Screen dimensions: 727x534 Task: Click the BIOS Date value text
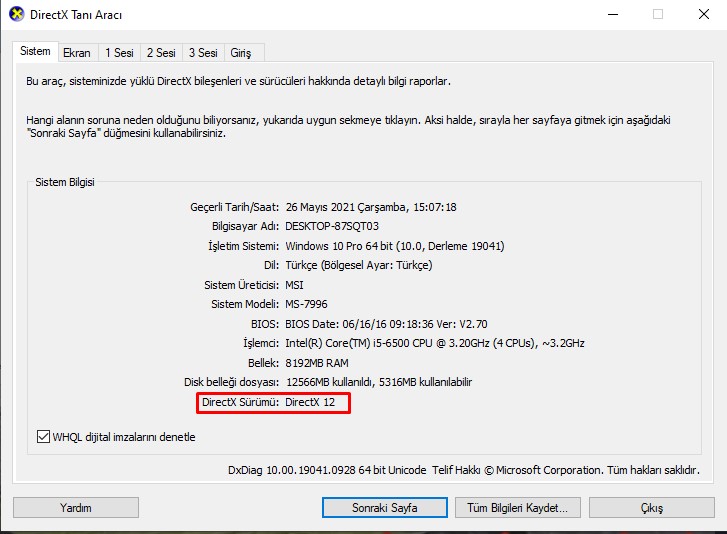(386, 324)
